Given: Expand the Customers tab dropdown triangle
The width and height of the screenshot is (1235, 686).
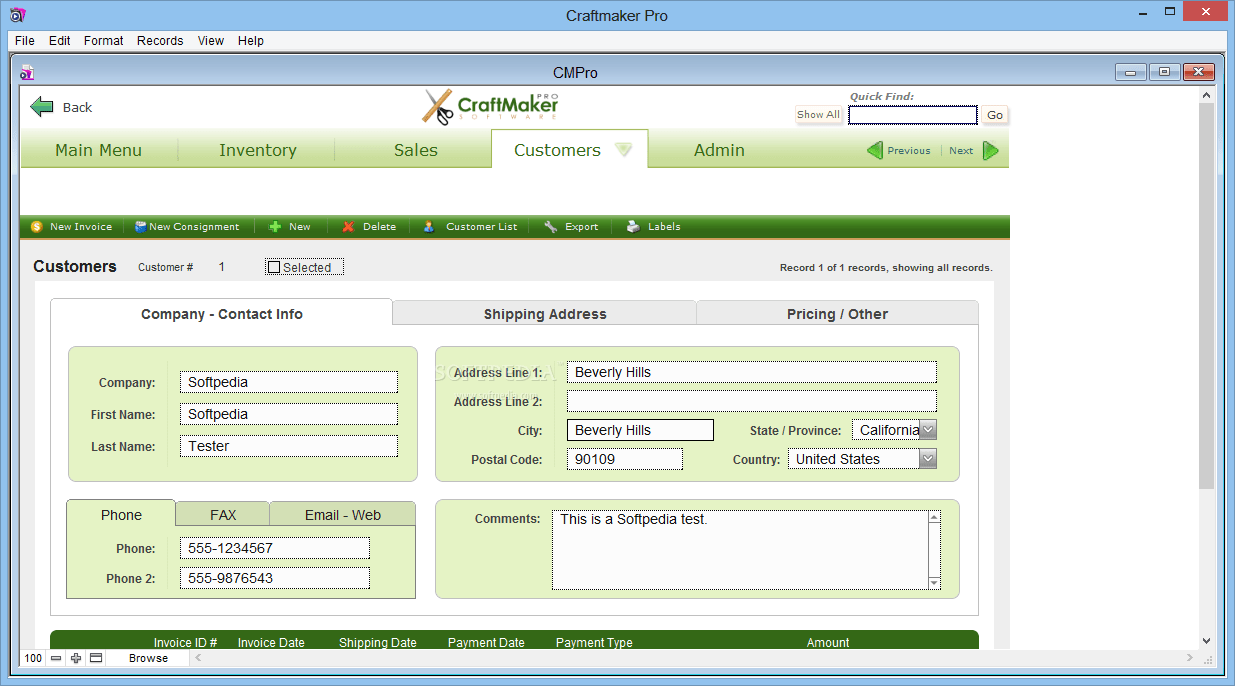Looking at the screenshot, I should (x=624, y=150).
